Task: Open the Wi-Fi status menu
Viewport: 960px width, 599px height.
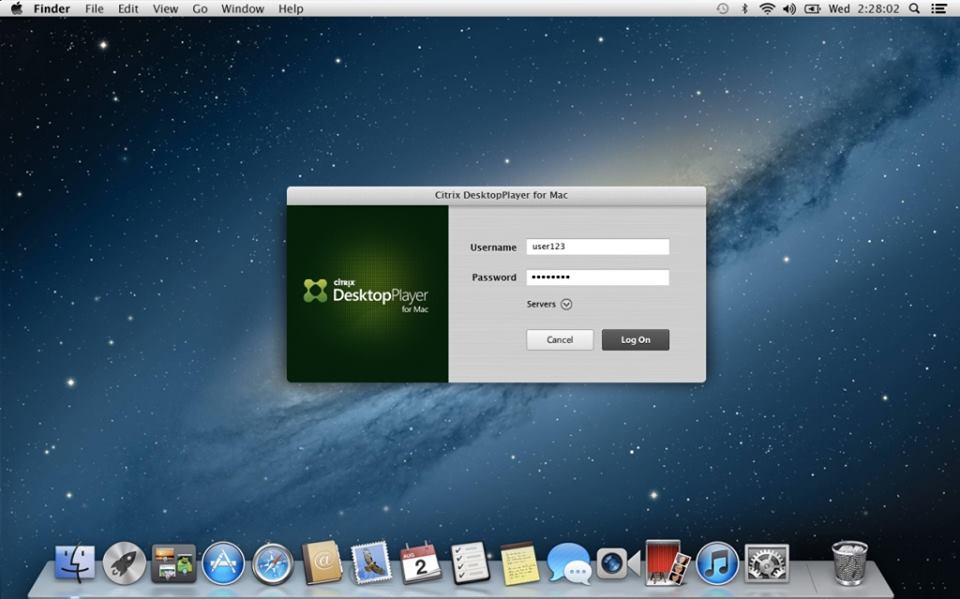Action: pyautogui.click(x=767, y=9)
